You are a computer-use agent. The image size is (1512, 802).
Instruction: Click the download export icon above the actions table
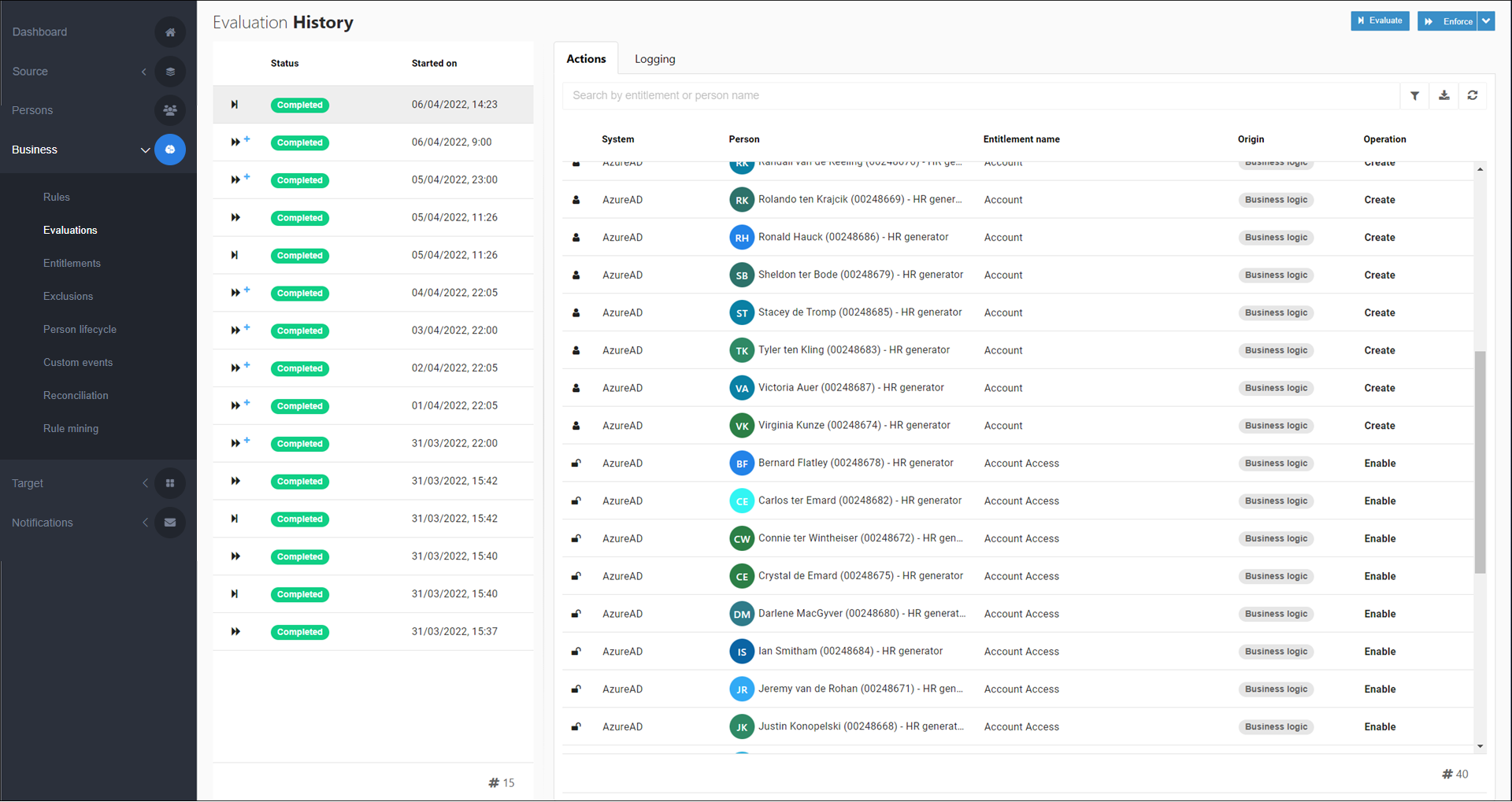click(1443, 95)
